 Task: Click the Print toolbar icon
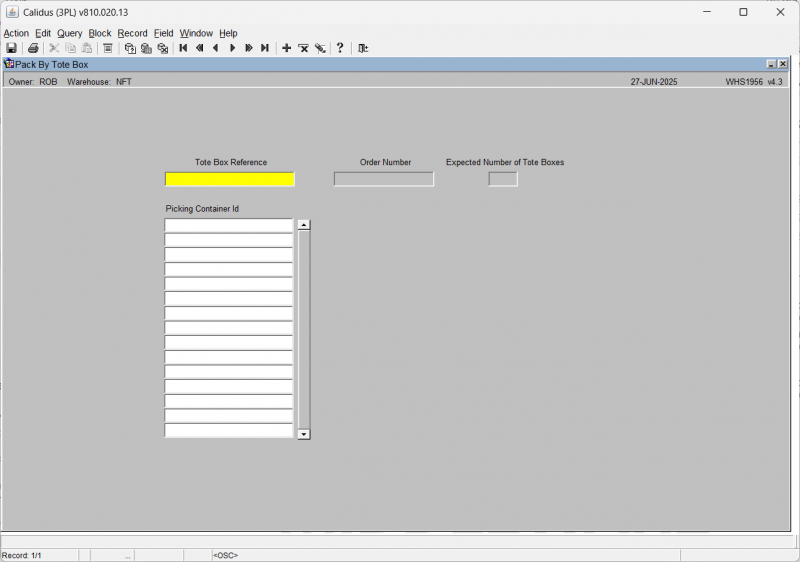pyautogui.click(x=33, y=48)
